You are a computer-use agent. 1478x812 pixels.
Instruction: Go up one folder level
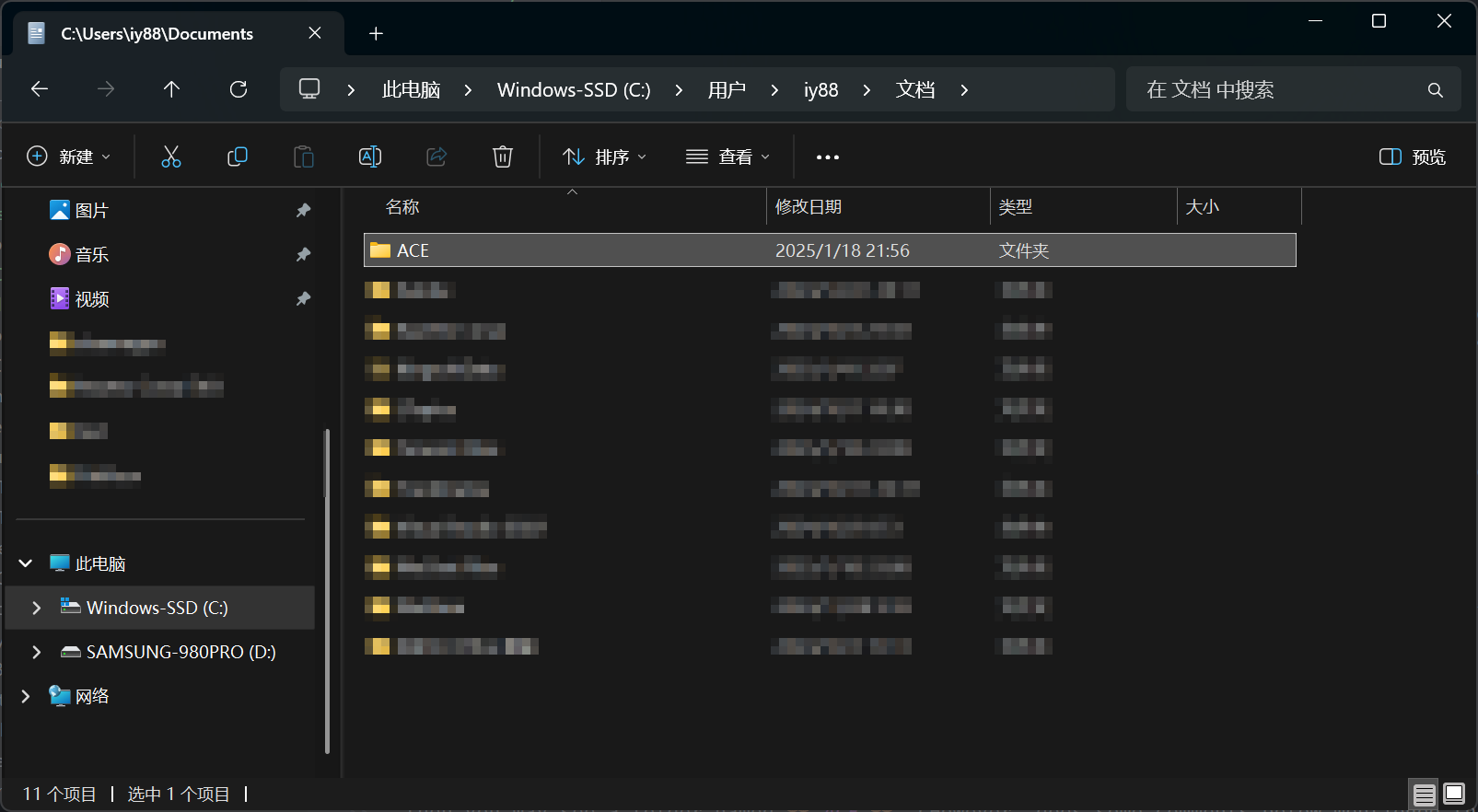point(171,89)
